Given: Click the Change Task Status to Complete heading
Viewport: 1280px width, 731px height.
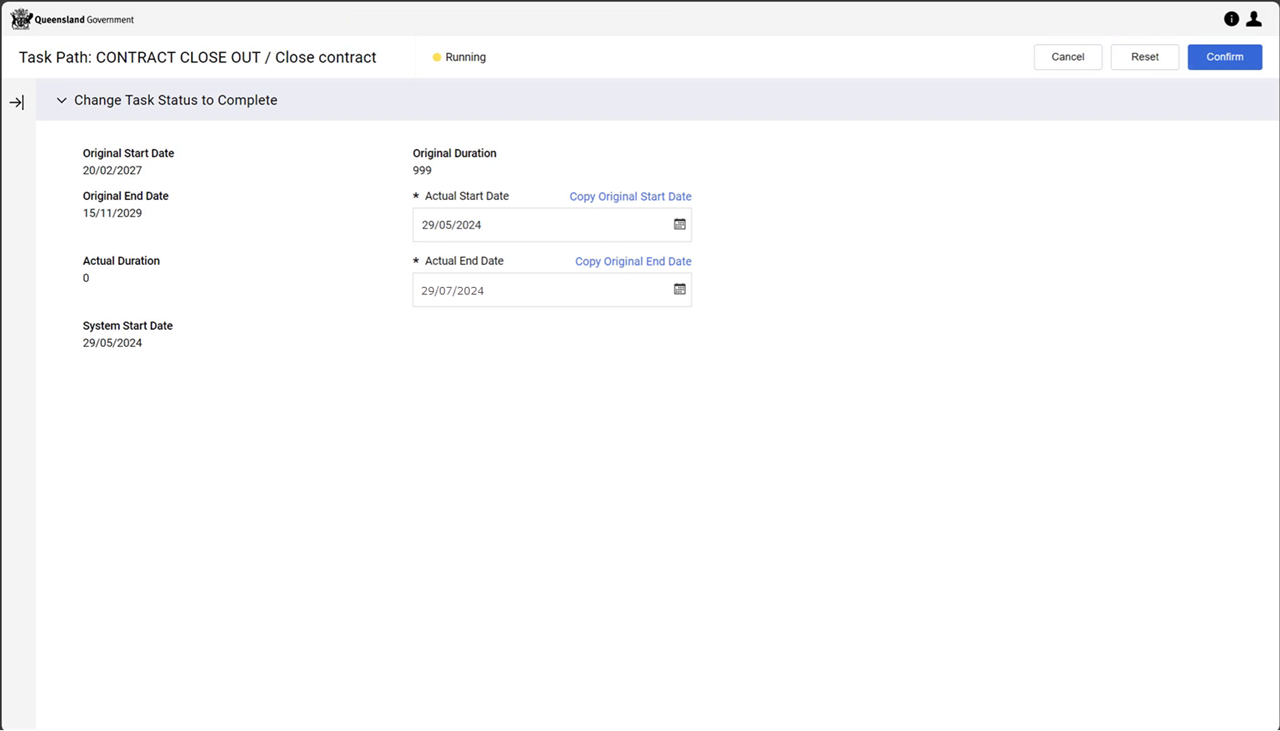Looking at the screenshot, I should click(176, 100).
